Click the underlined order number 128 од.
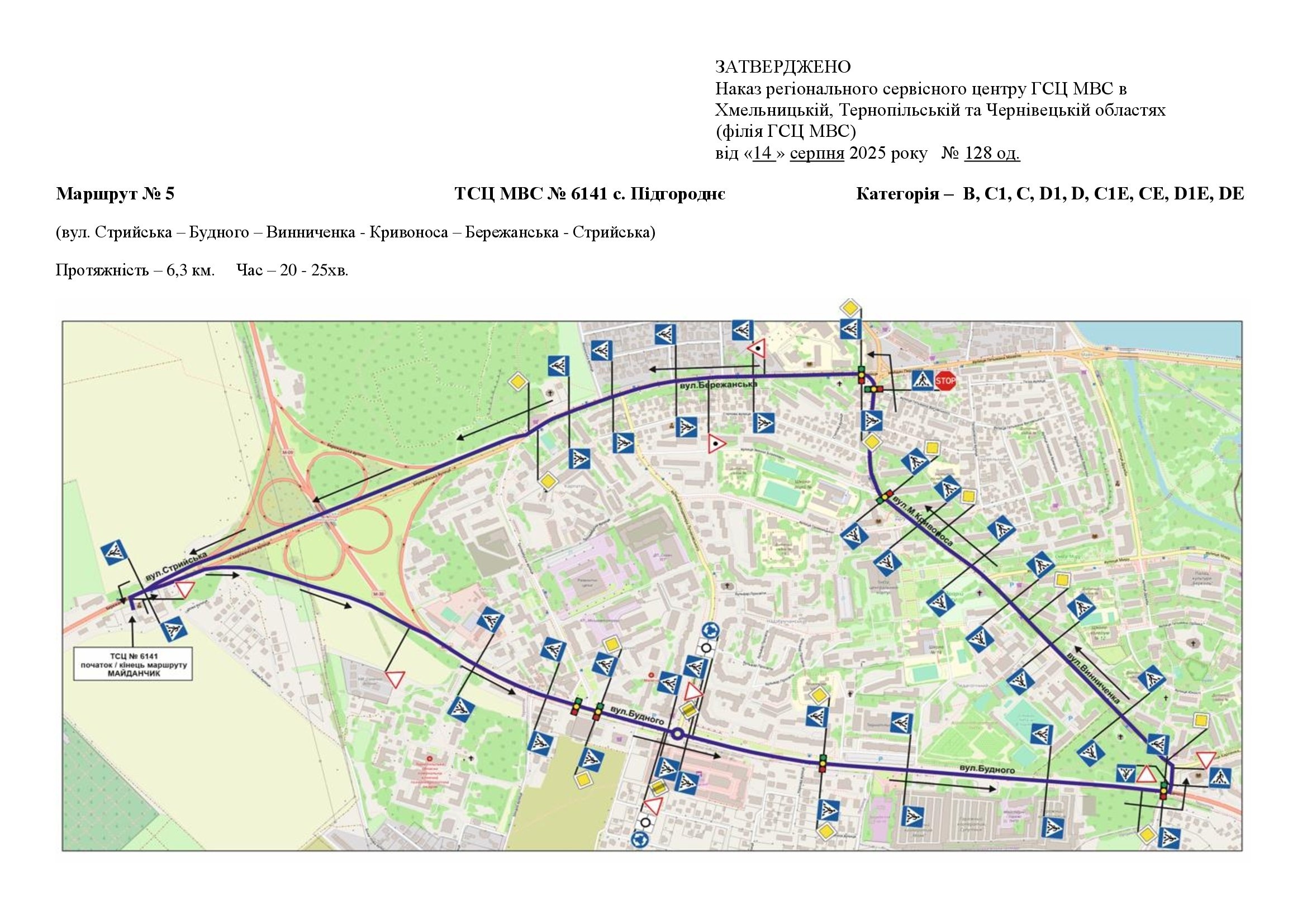 (x=992, y=154)
